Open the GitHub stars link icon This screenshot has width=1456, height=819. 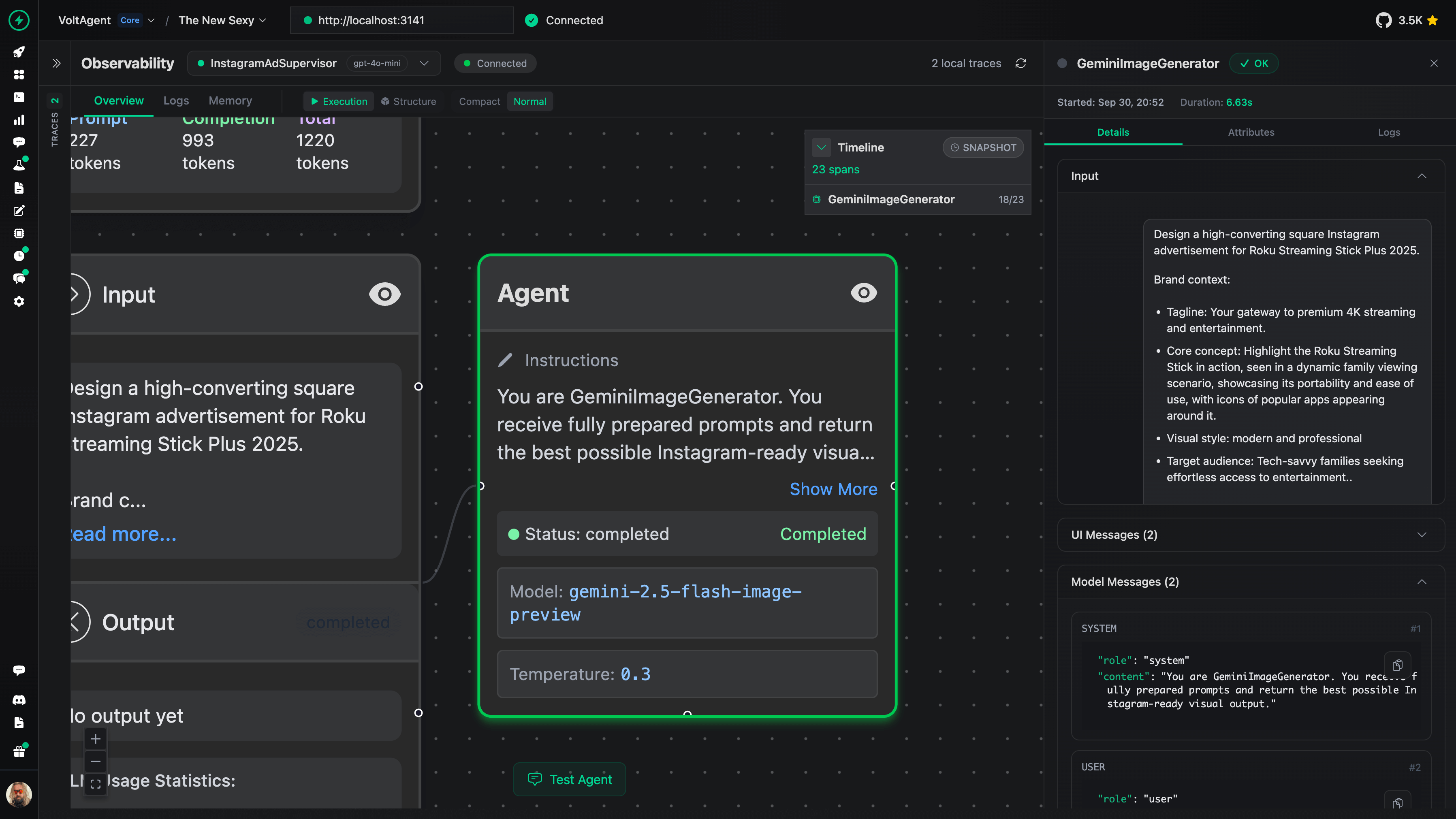click(x=1383, y=20)
